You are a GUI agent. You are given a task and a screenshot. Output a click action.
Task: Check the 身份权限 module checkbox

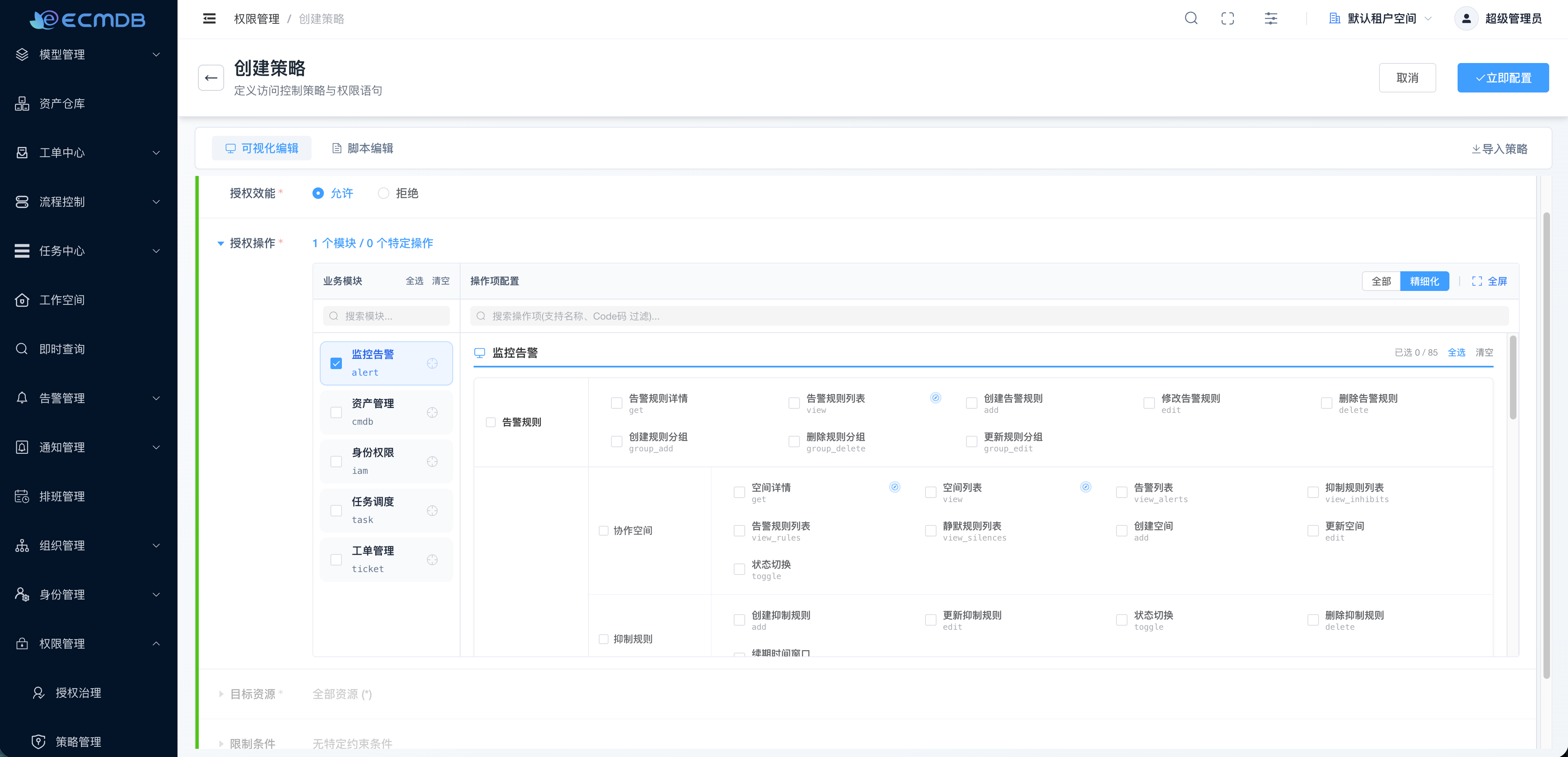(336, 462)
